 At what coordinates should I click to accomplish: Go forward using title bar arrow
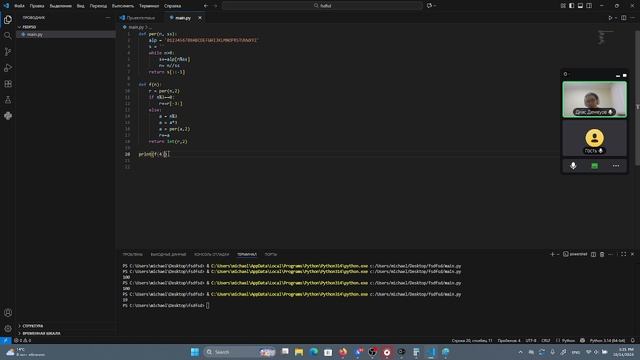(x=216, y=6)
